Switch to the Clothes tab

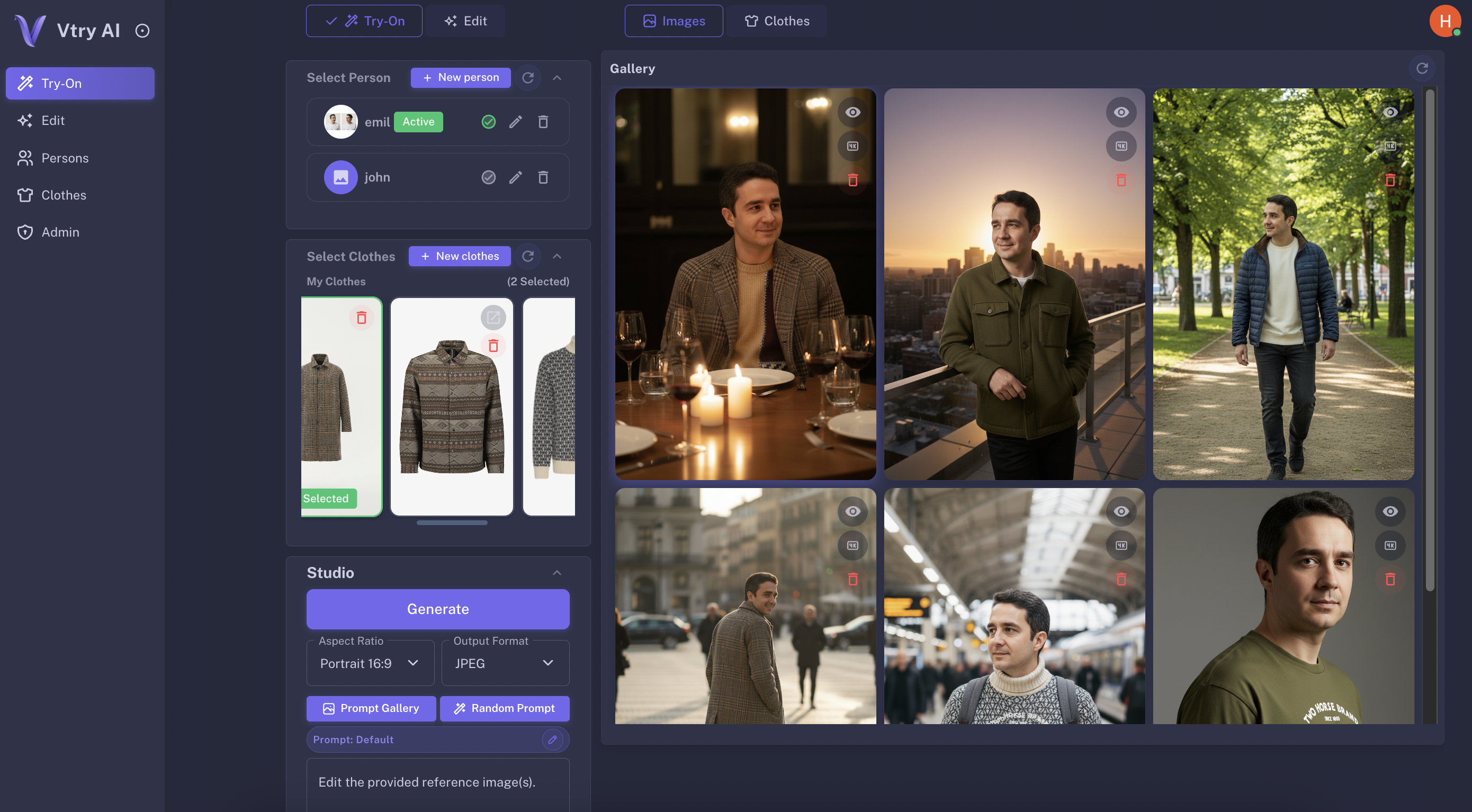777,21
